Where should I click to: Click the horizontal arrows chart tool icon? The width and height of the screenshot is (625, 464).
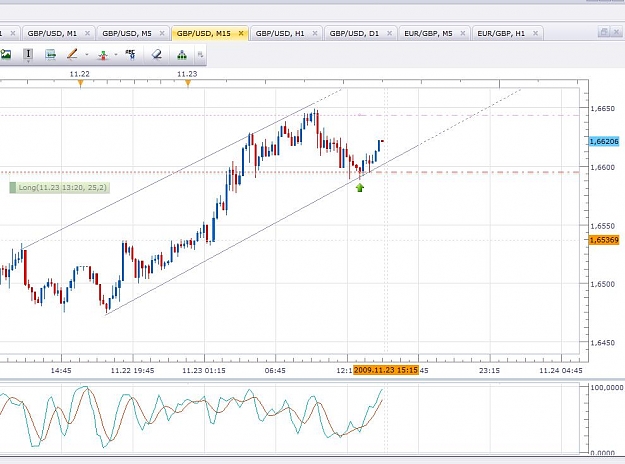(51, 55)
